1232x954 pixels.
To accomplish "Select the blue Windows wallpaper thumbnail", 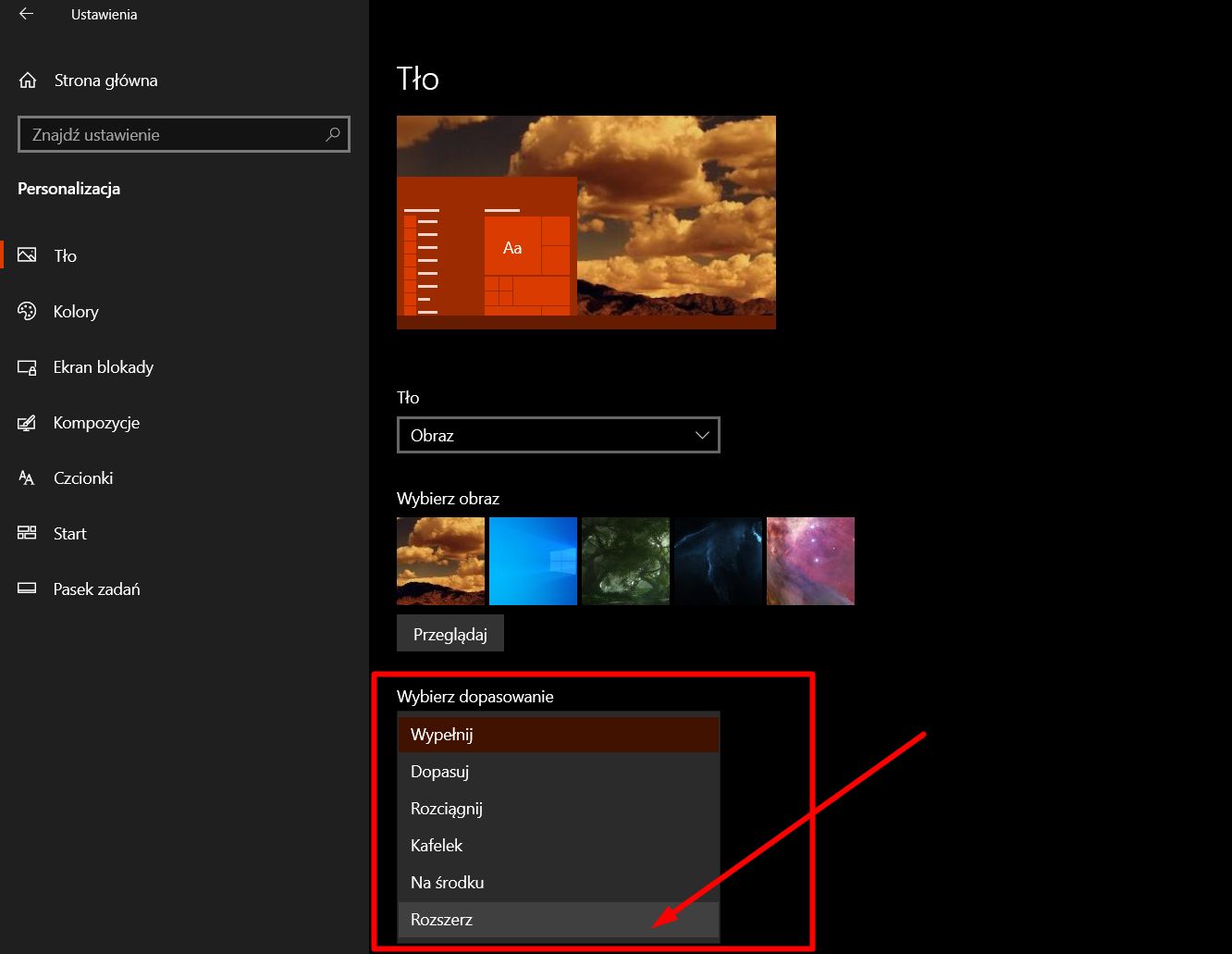I will click(533, 561).
